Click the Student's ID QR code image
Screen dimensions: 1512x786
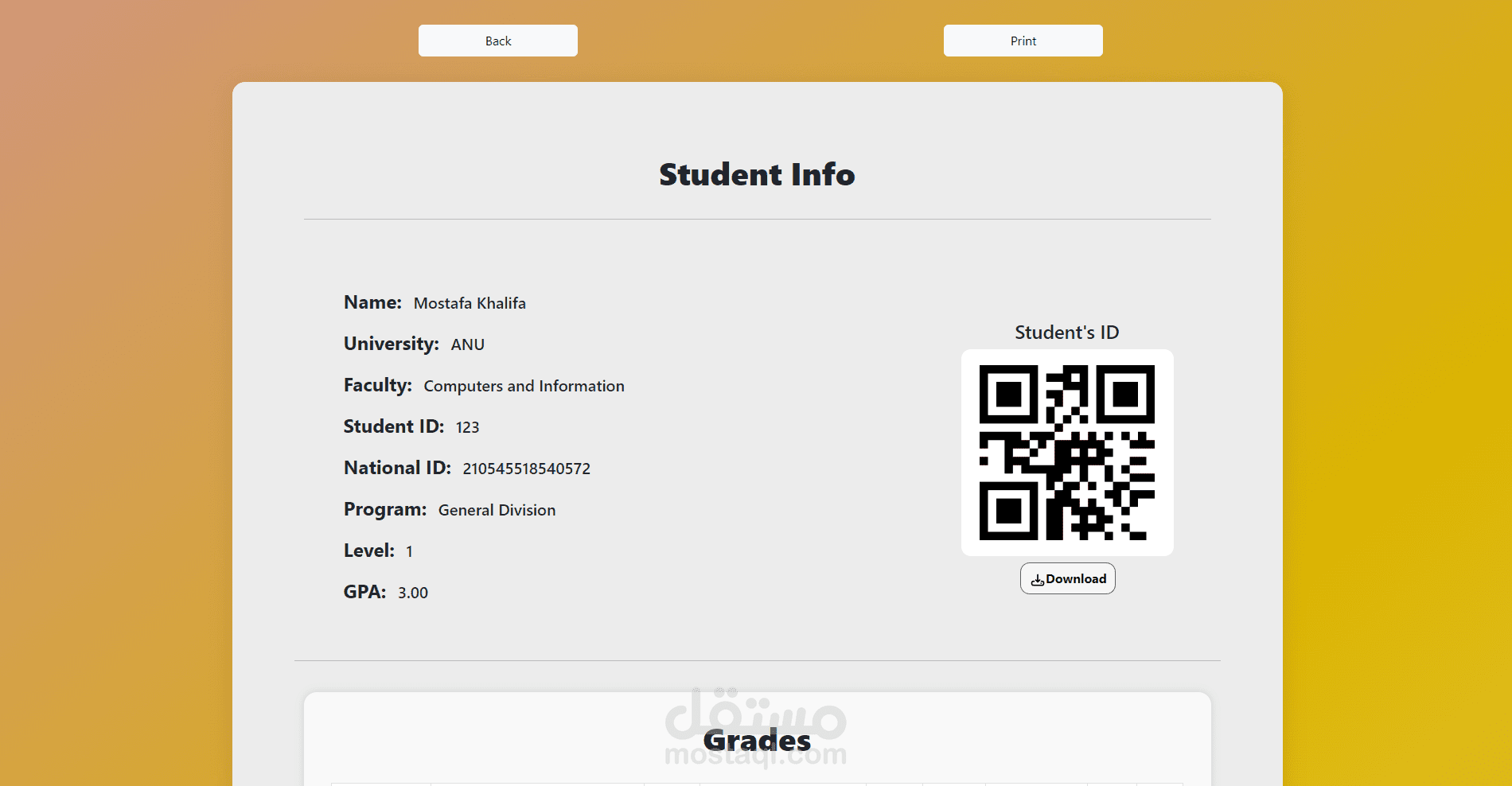(1067, 453)
